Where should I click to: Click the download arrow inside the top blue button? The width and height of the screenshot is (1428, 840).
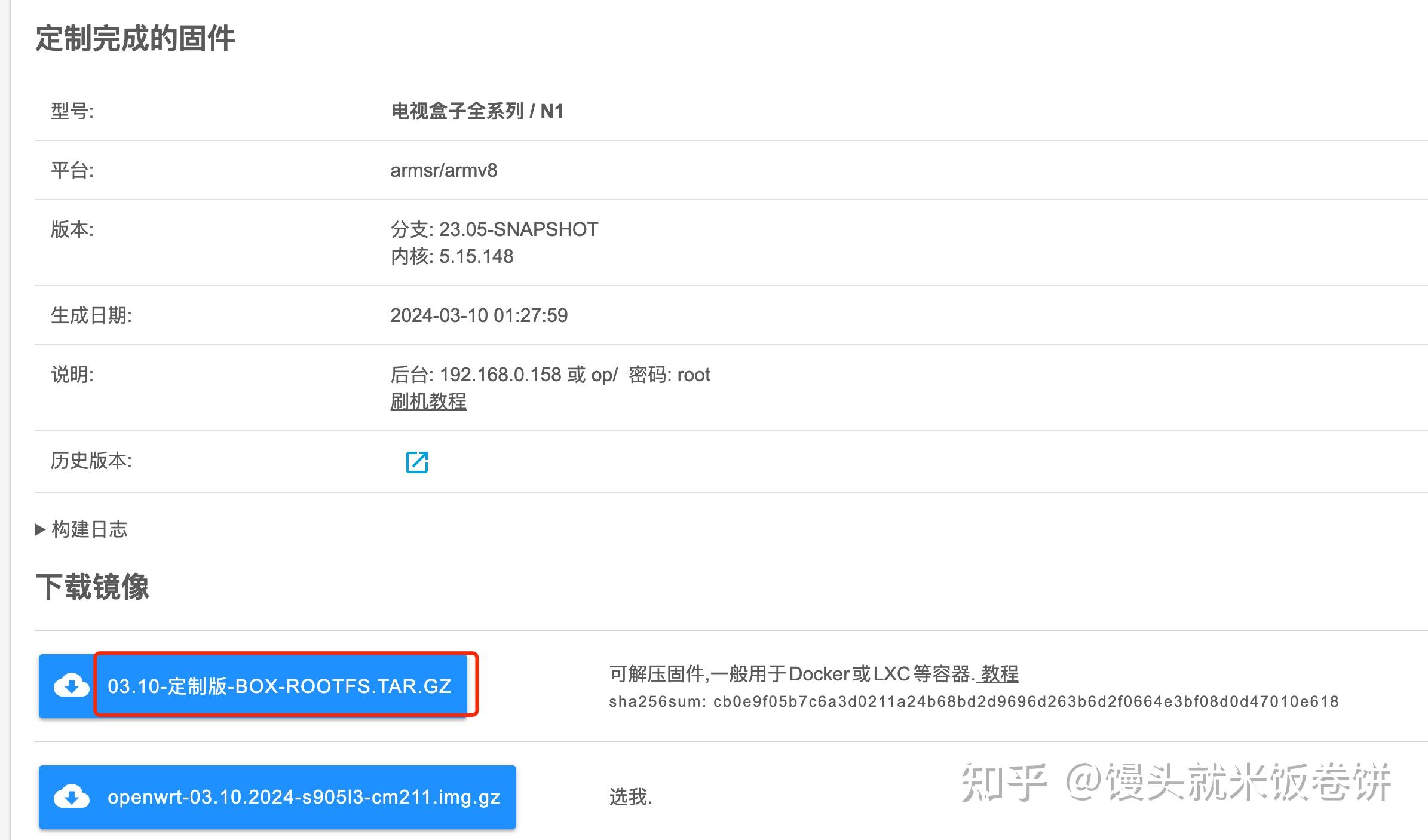click(70, 686)
